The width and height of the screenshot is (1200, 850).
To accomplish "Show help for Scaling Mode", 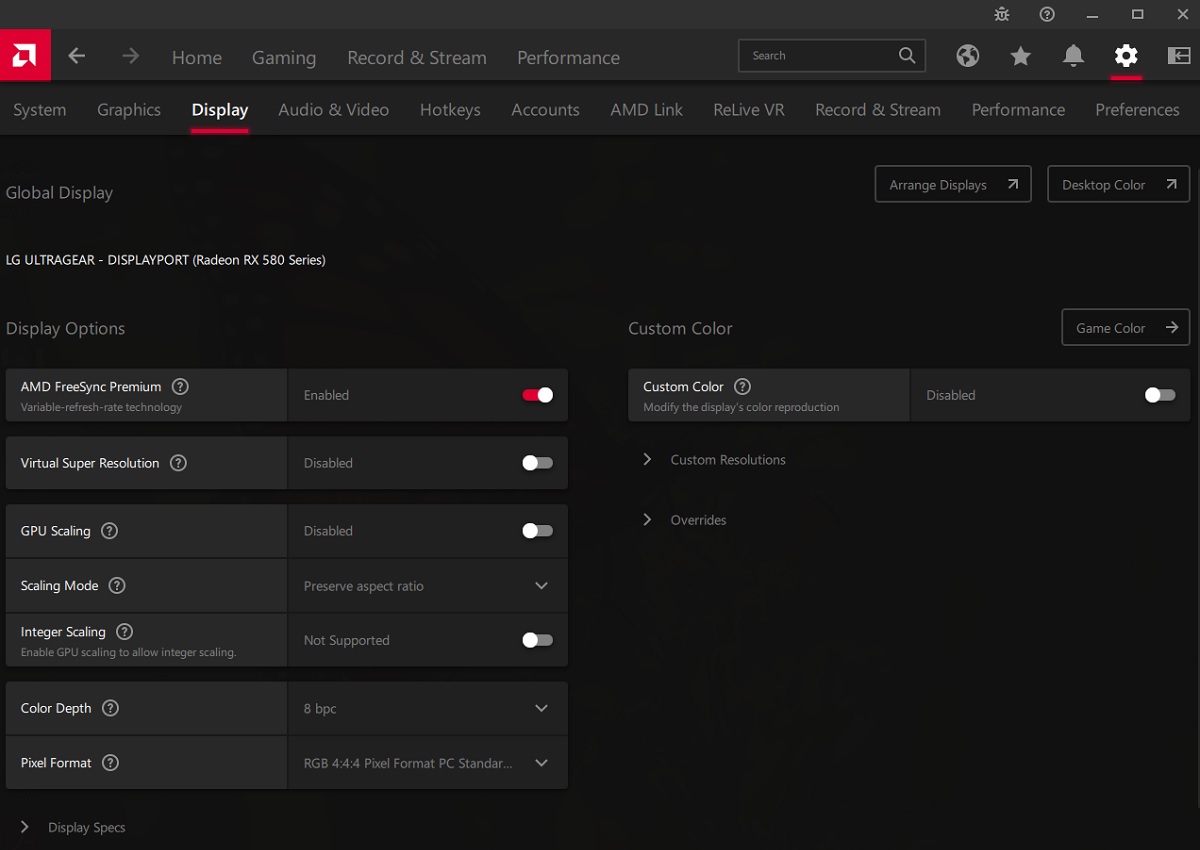I will coord(117,586).
